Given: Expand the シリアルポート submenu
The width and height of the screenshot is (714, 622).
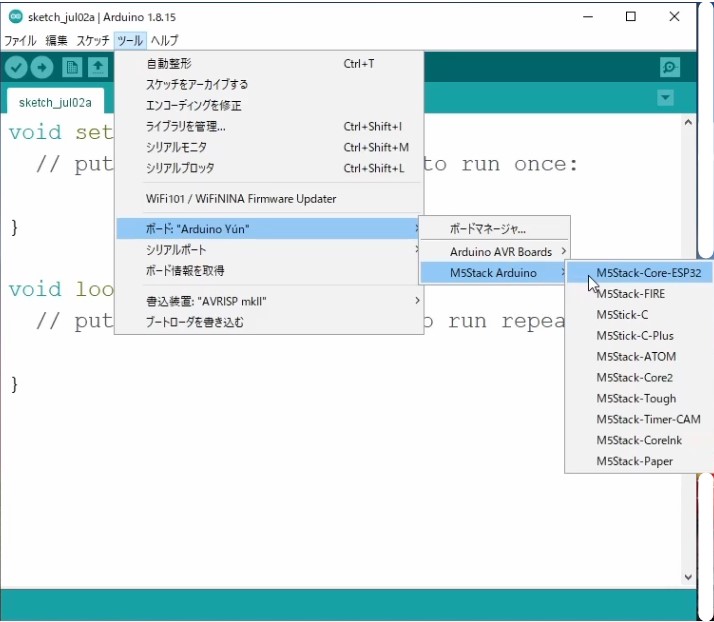Looking at the screenshot, I should tap(270, 250).
